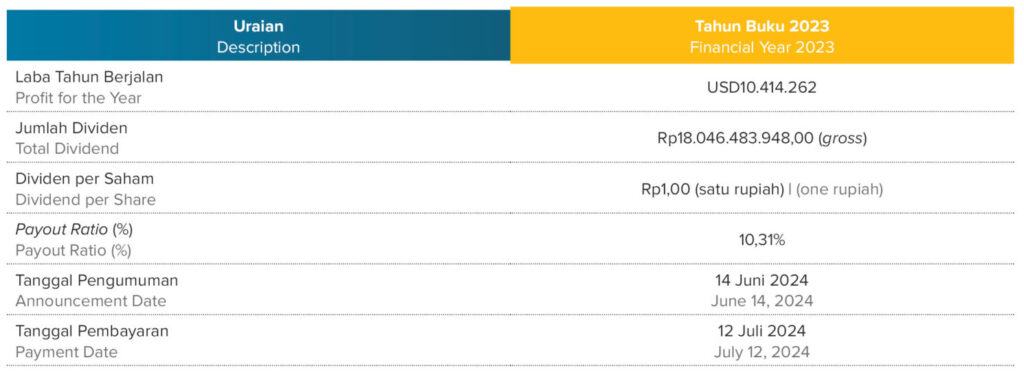This screenshot has width=1024, height=375.
Task: Select the Dividen per Saham label
Action: (x=85, y=178)
